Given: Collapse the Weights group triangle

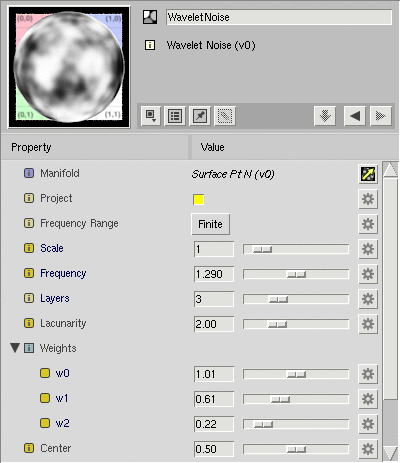Looking at the screenshot, I should 15,348.
